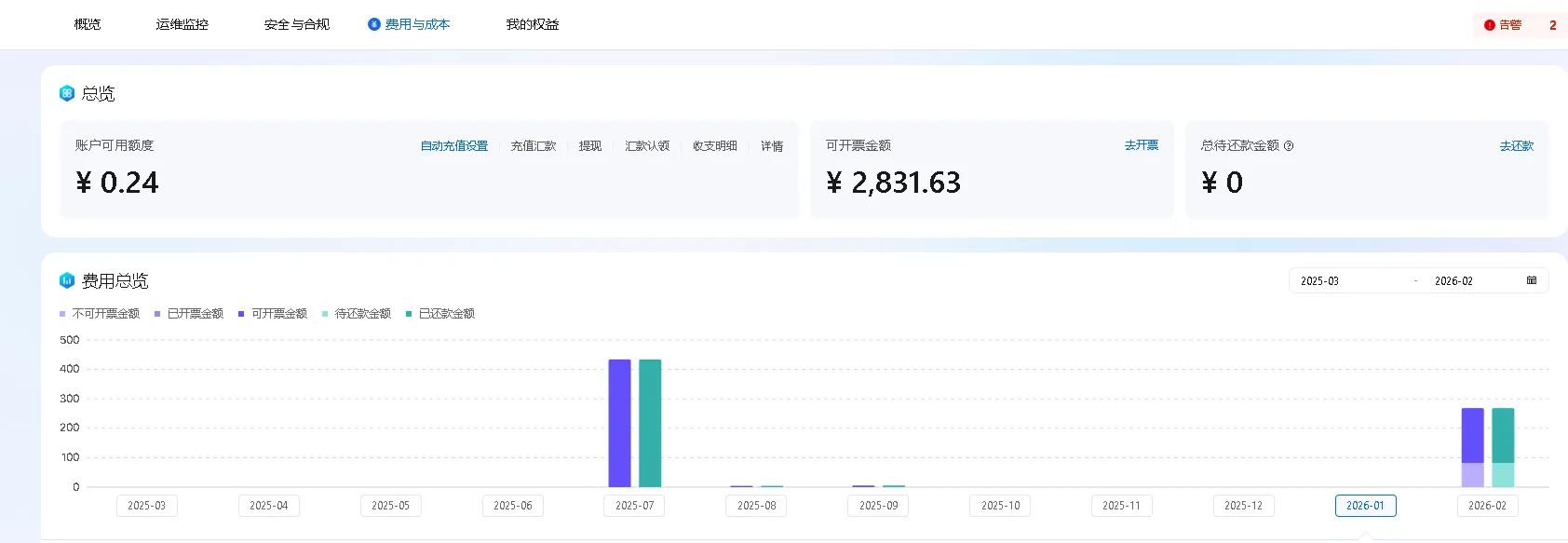Click the red 告警 alert icon
Image resolution: width=1568 pixels, height=543 pixels.
pyautogui.click(x=1490, y=25)
